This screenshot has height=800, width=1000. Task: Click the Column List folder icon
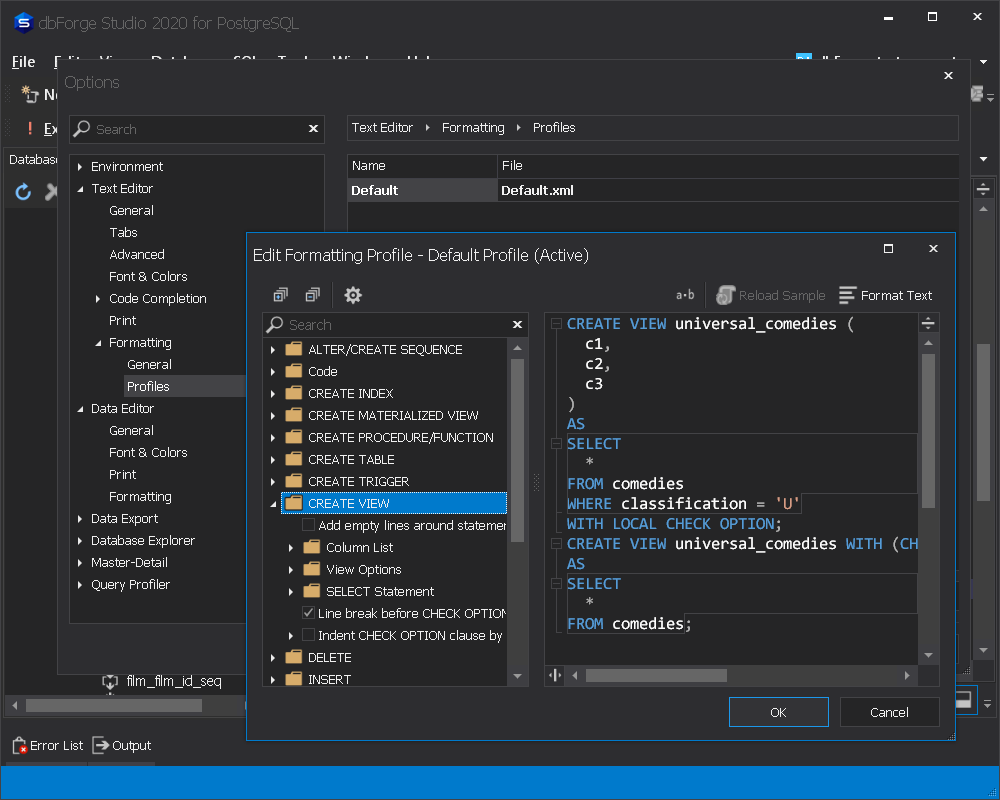tap(311, 547)
